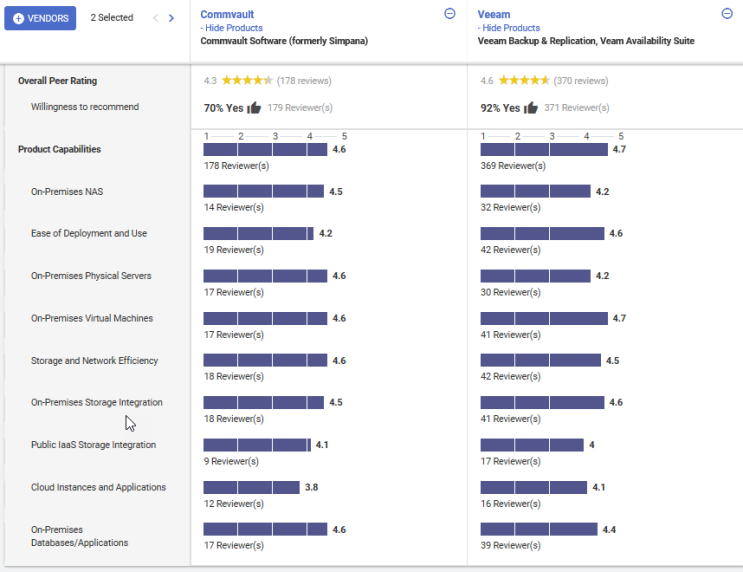Select the Product Capabilities row heading

click(59, 150)
